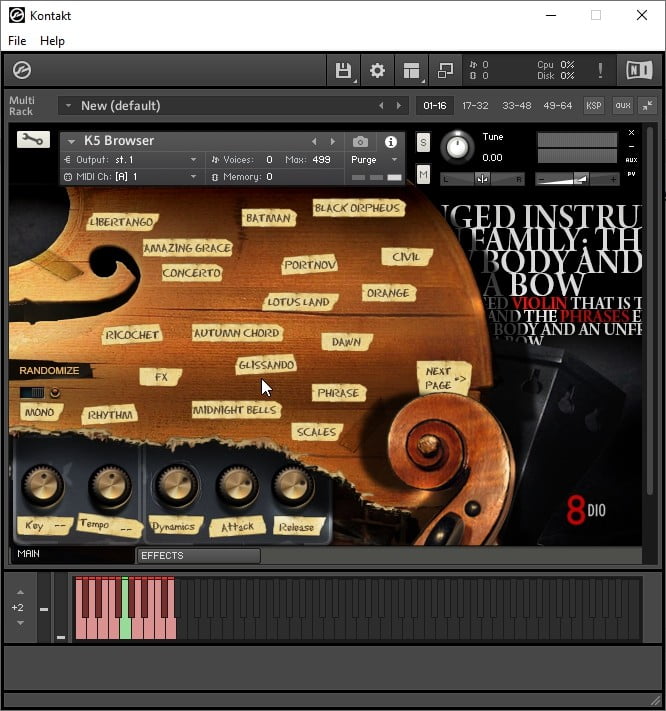Select rack page 01-16
The image size is (666, 711).
pyautogui.click(x=435, y=106)
